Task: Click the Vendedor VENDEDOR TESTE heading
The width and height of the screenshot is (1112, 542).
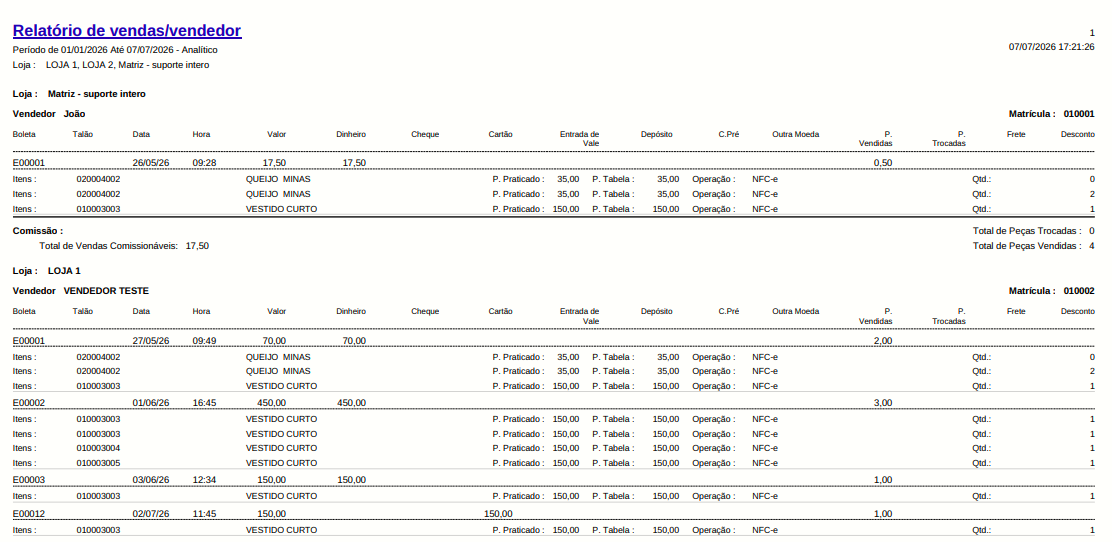Action: pyautogui.click(x=81, y=291)
